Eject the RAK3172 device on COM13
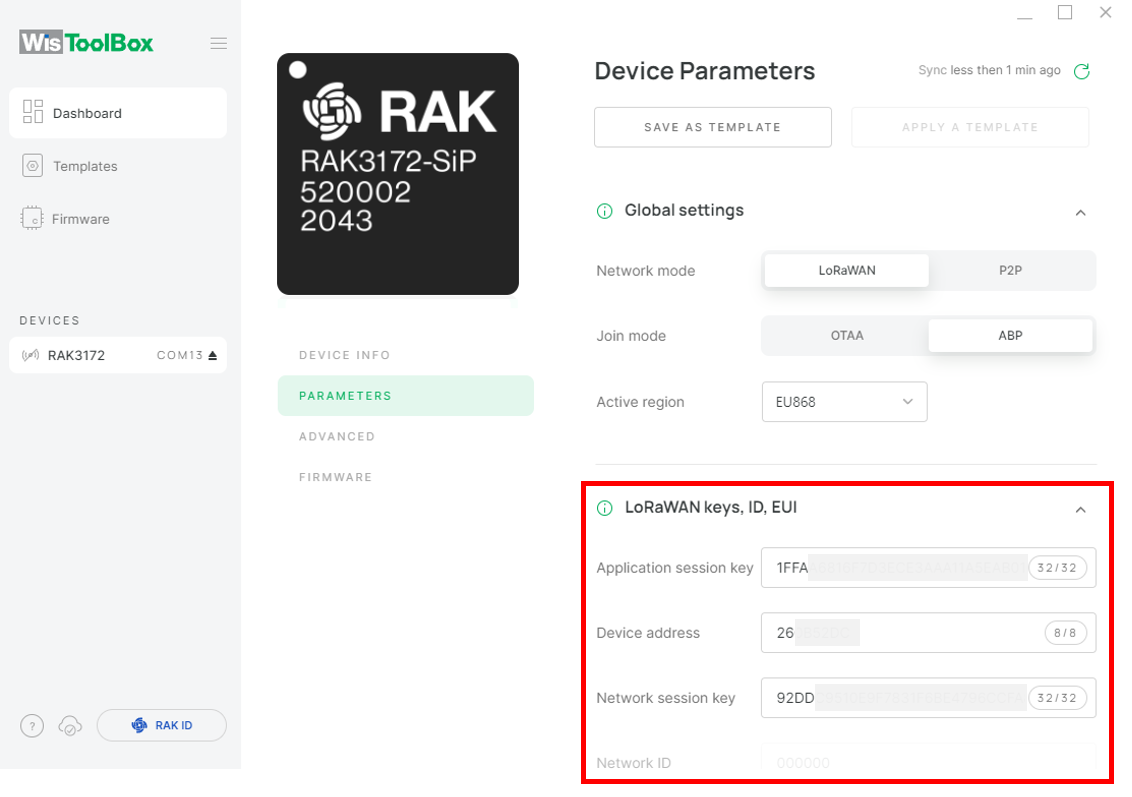Image resolution: width=1132 pixels, height=797 pixels. click(x=212, y=355)
